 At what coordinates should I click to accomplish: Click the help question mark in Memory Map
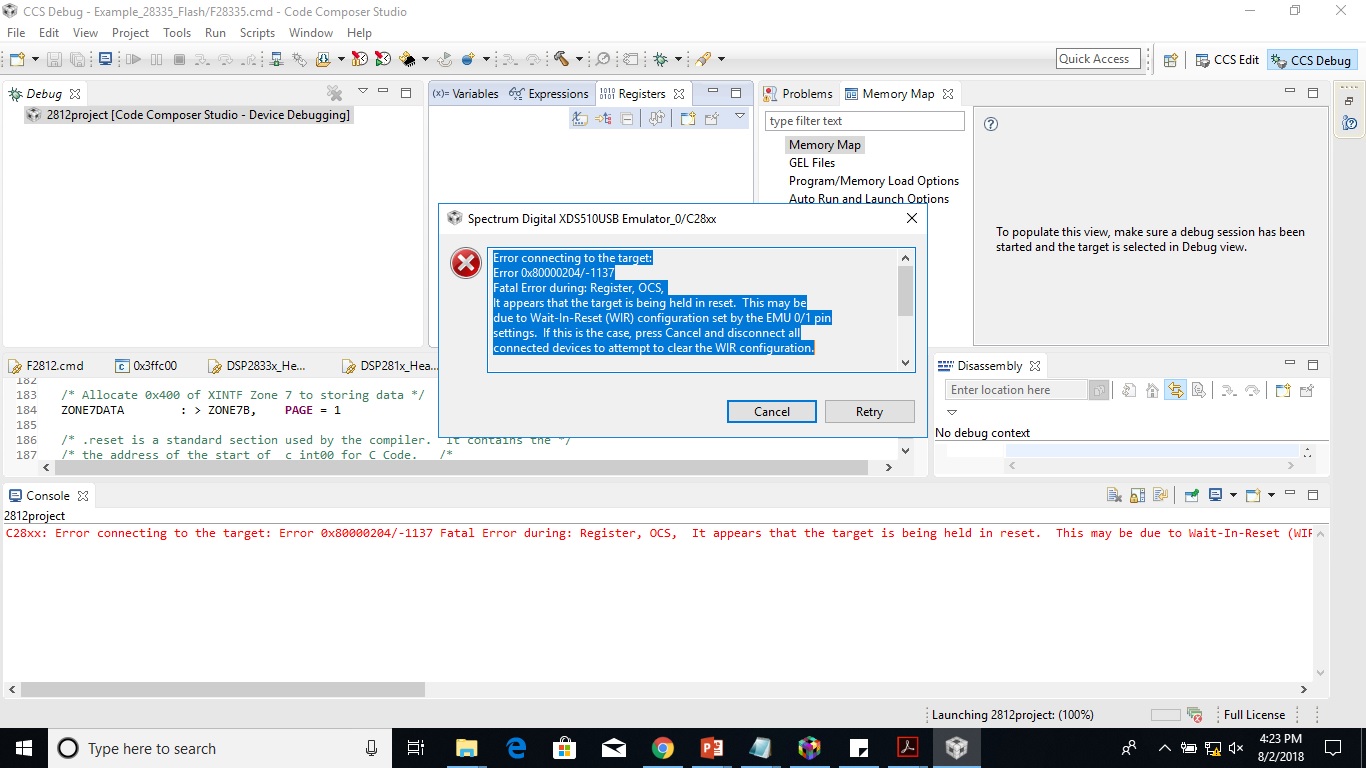pos(991,124)
